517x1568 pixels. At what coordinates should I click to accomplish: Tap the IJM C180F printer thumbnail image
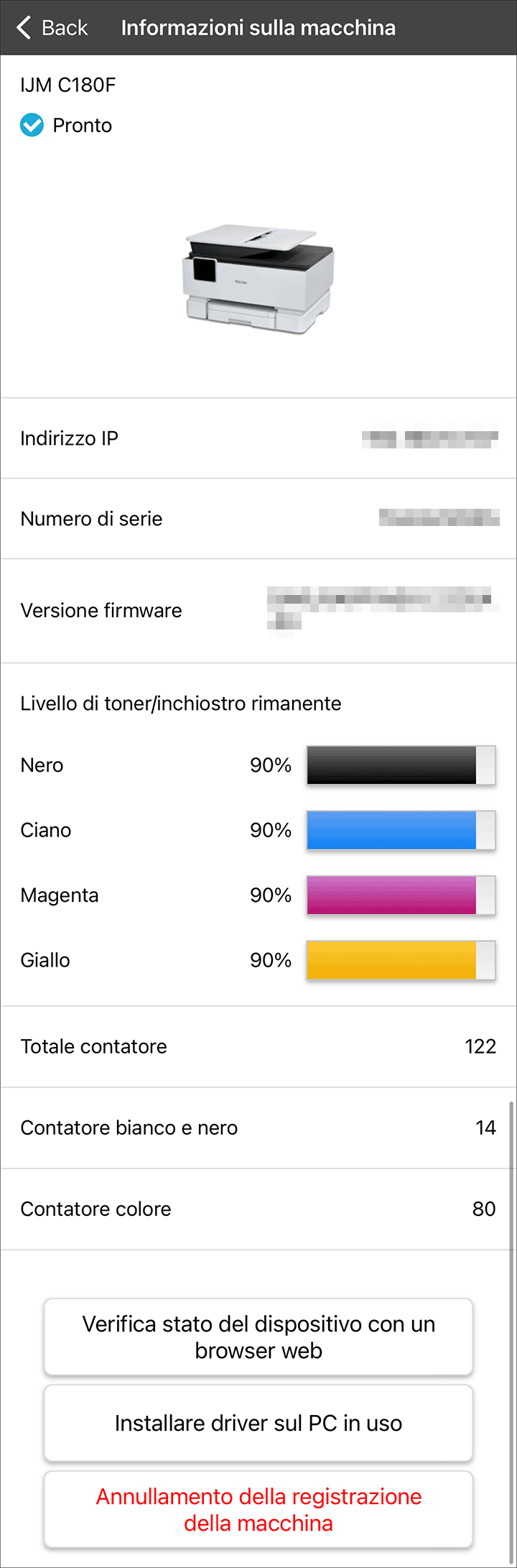pyautogui.click(x=258, y=280)
